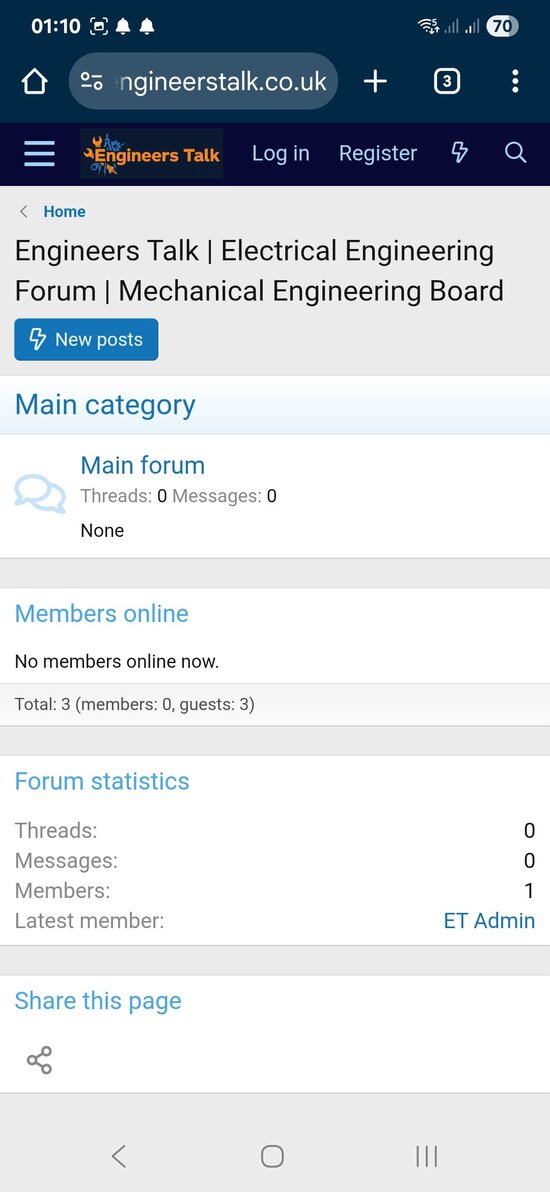Click the 'No members online now.' text
Viewport: 550px width, 1192px height.
[x=117, y=661]
